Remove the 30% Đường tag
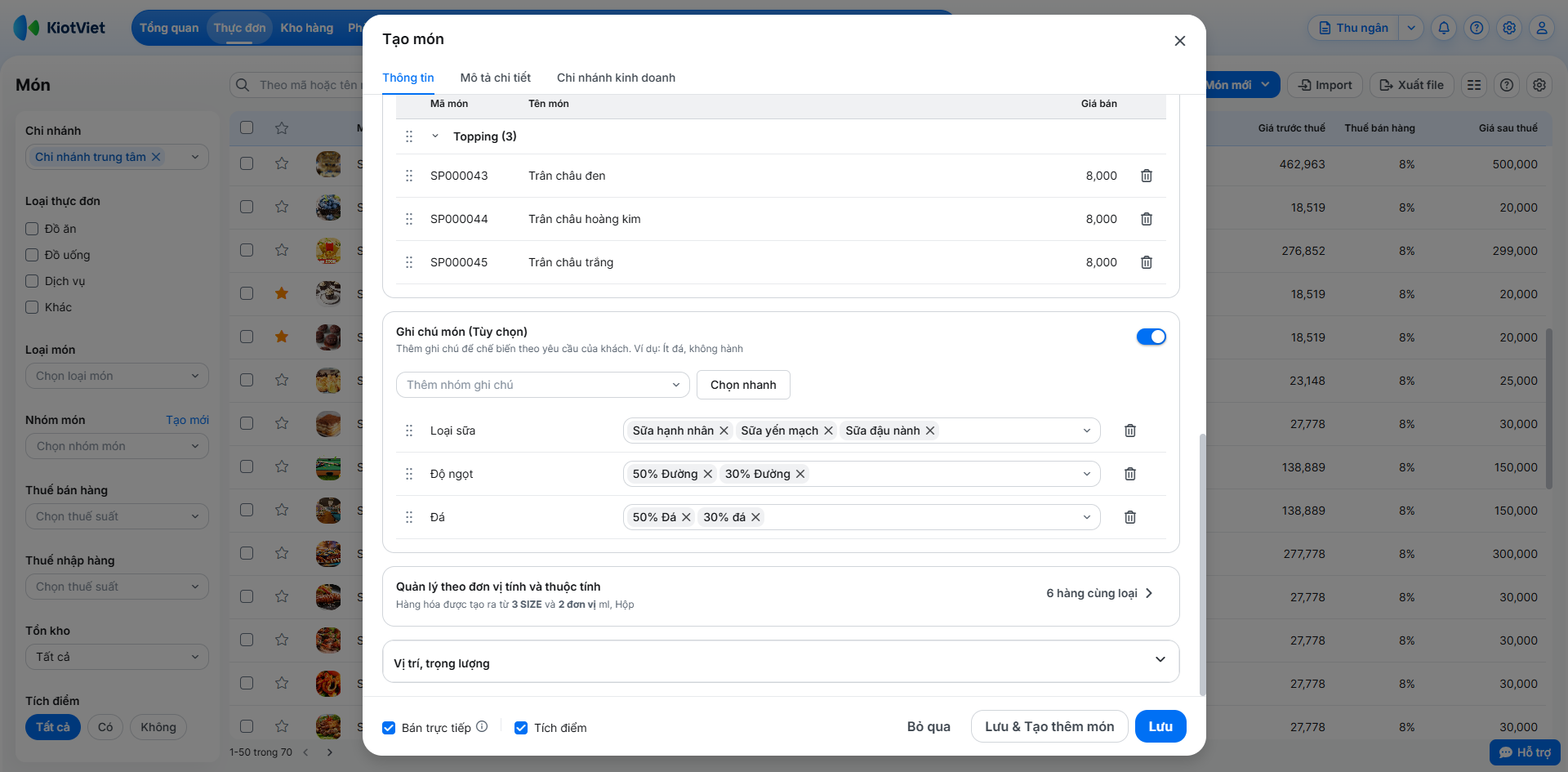 pyautogui.click(x=800, y=474)
